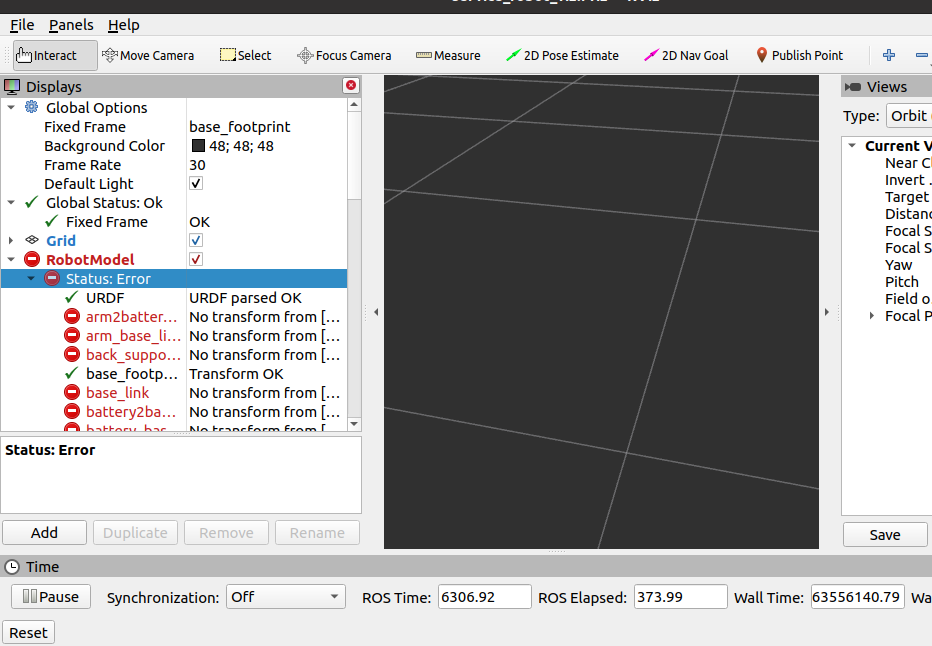Image resolution: width=932 pixels, height=646 pixels.
Task: Open the Panels menu
Action: tap(71, 25)
